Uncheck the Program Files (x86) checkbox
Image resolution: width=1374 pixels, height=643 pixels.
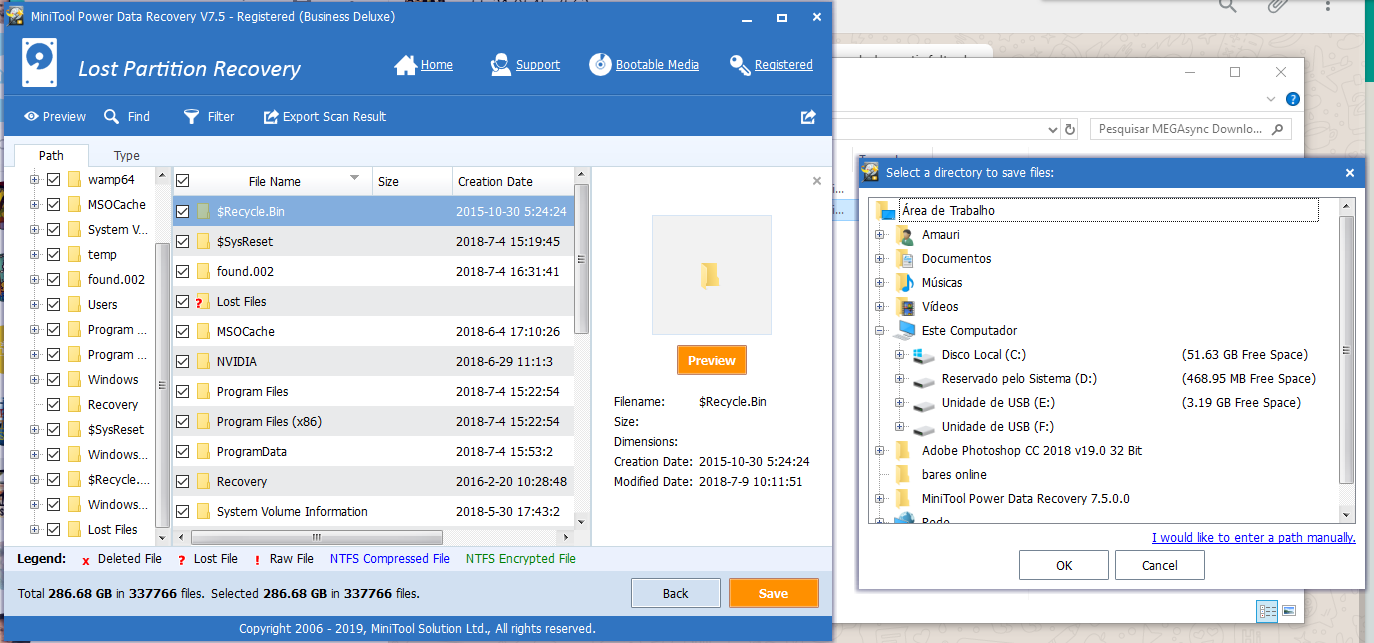pos(183,421)
